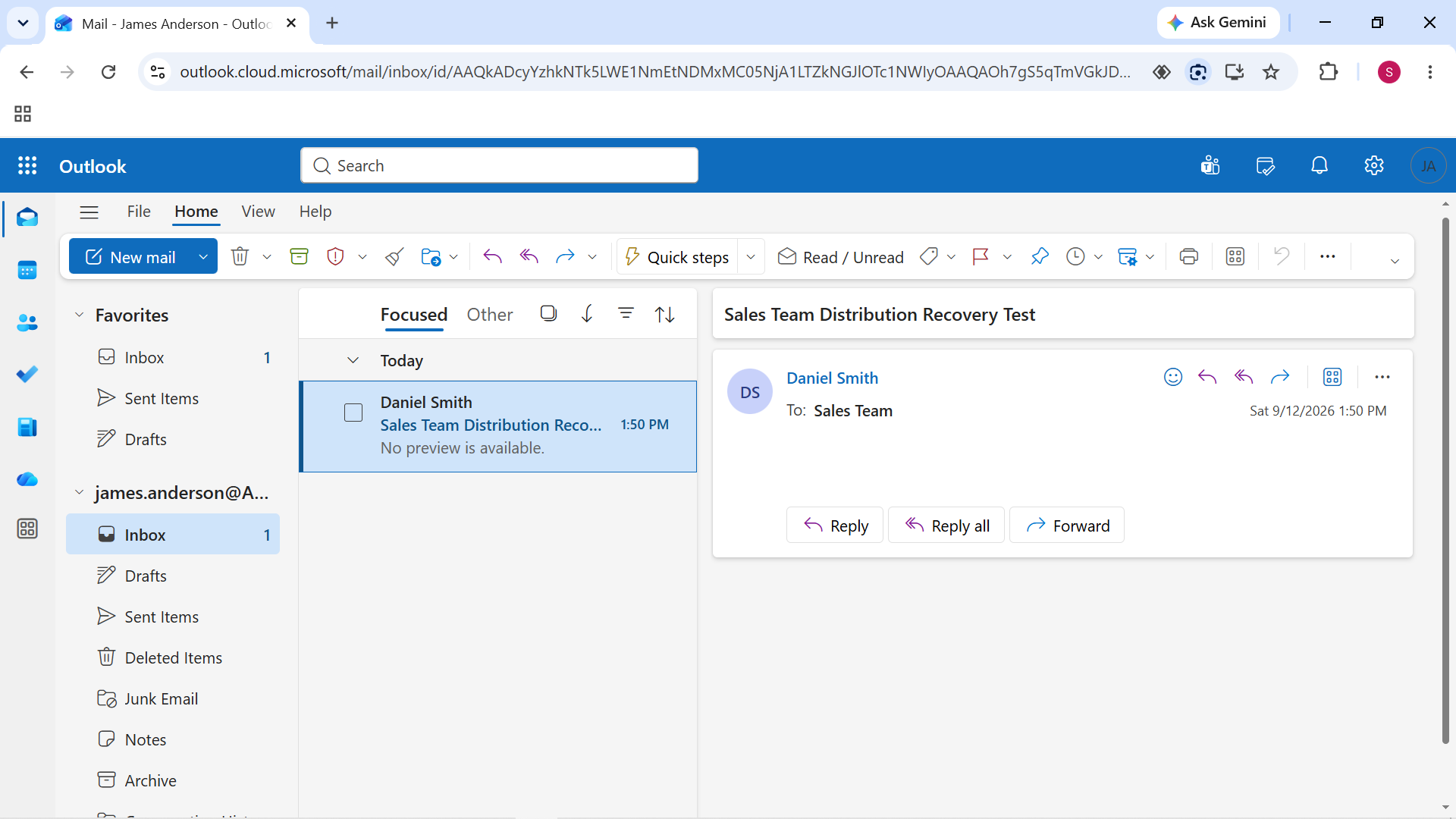Select the Home ribbon tab
Viewport: 1456px width, 819px height.
pos(196,212)
